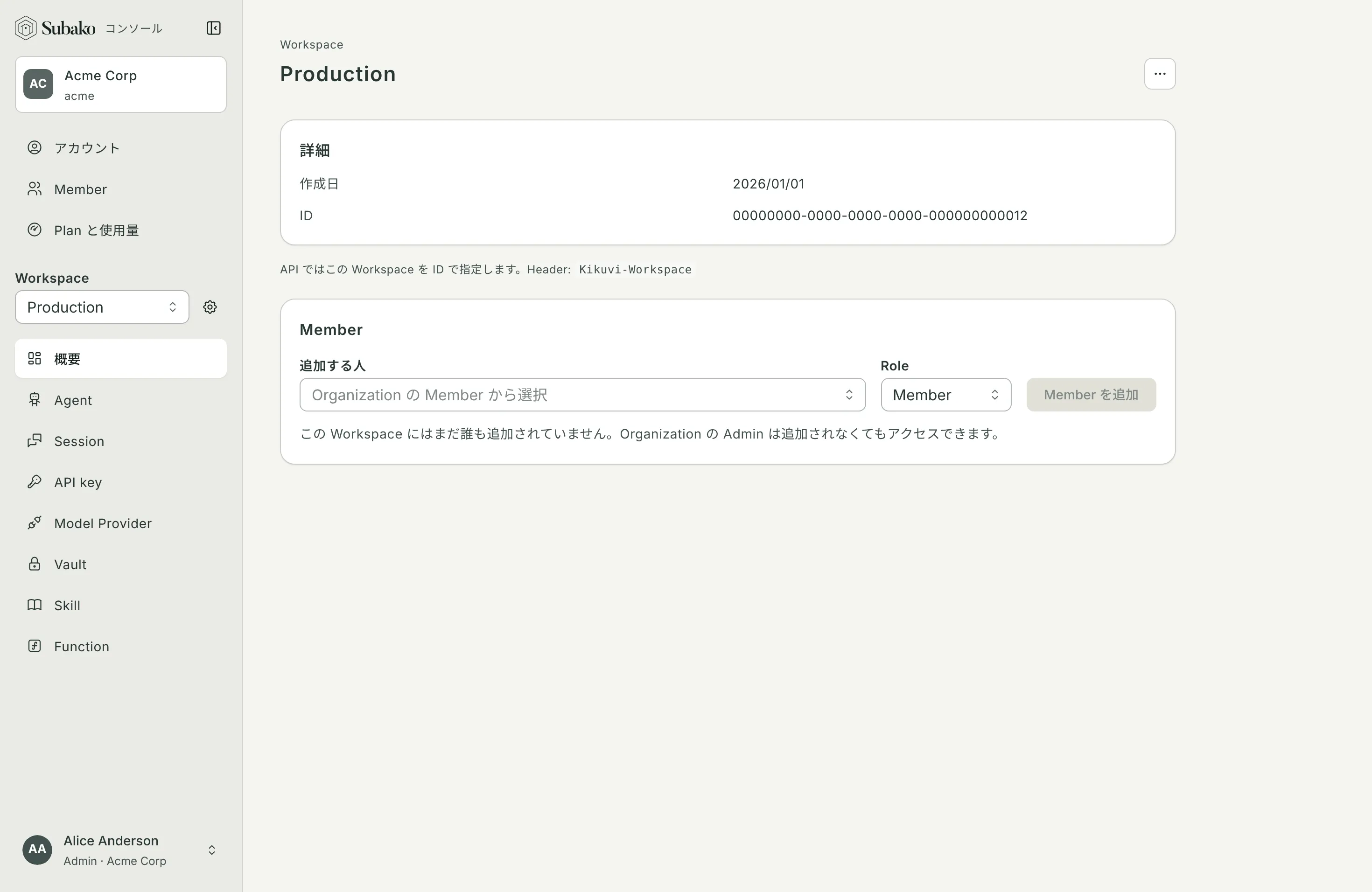Go to the Agent section

pyautogui.click(x=120, y=400)
